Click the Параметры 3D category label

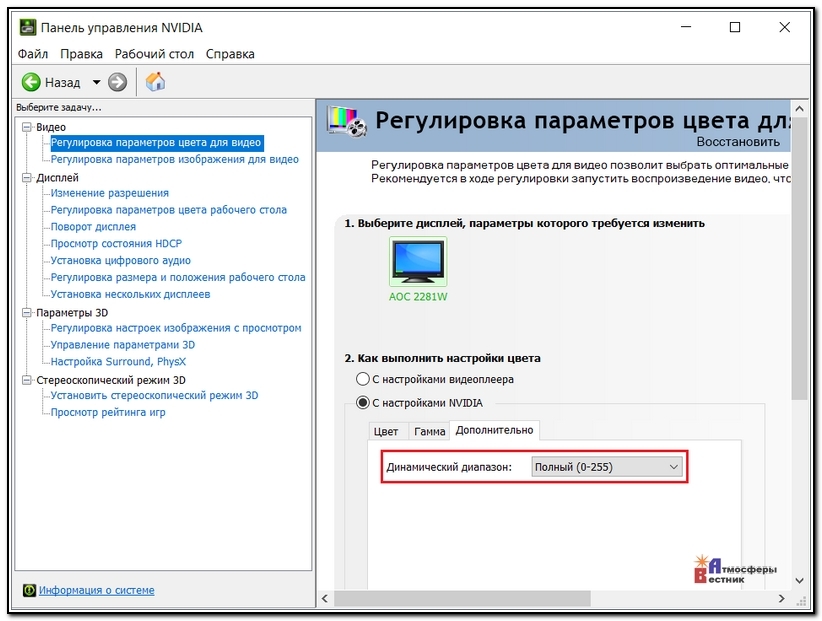click(72, 313)
